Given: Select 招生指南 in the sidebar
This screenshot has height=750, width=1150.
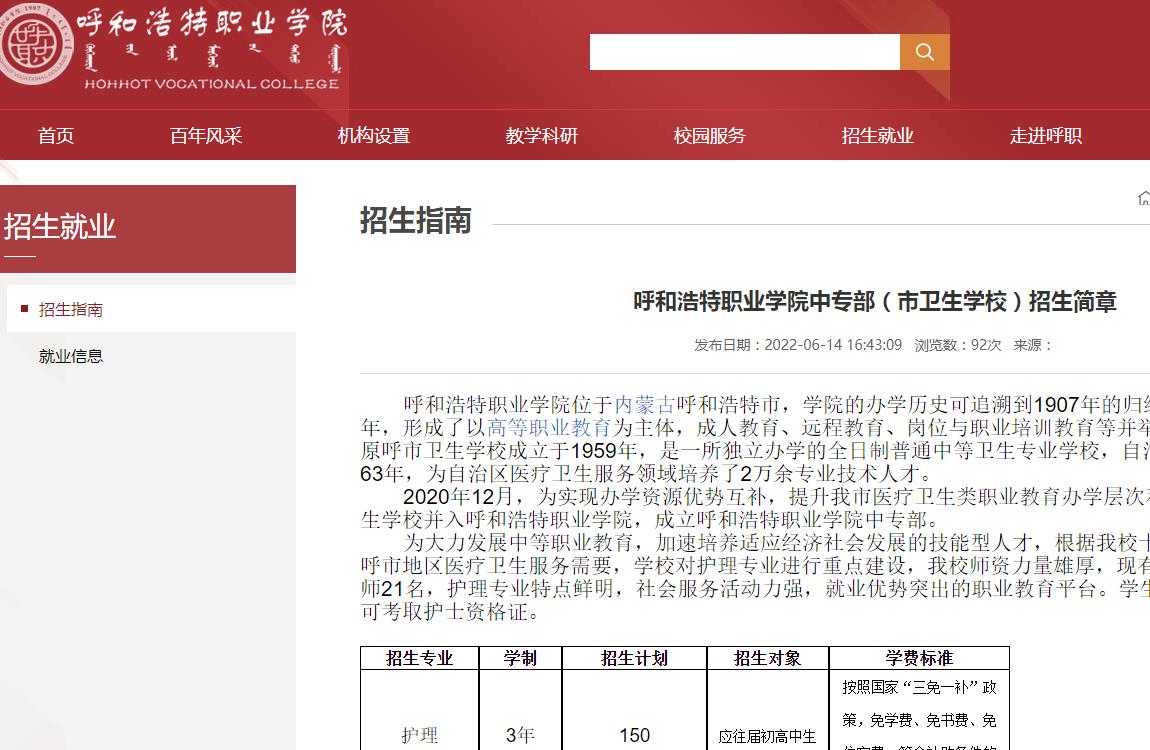Looking at the screenshot, I should tap(70, 309).
